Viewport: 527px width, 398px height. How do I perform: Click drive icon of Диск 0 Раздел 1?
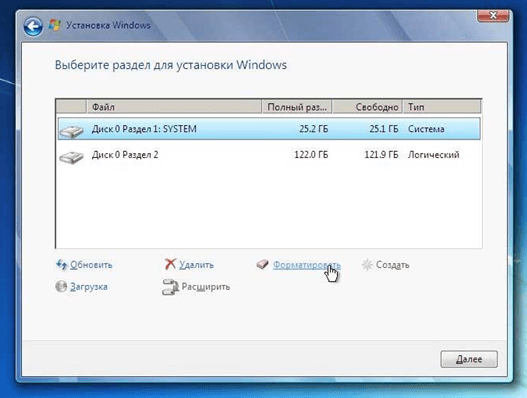71,131
